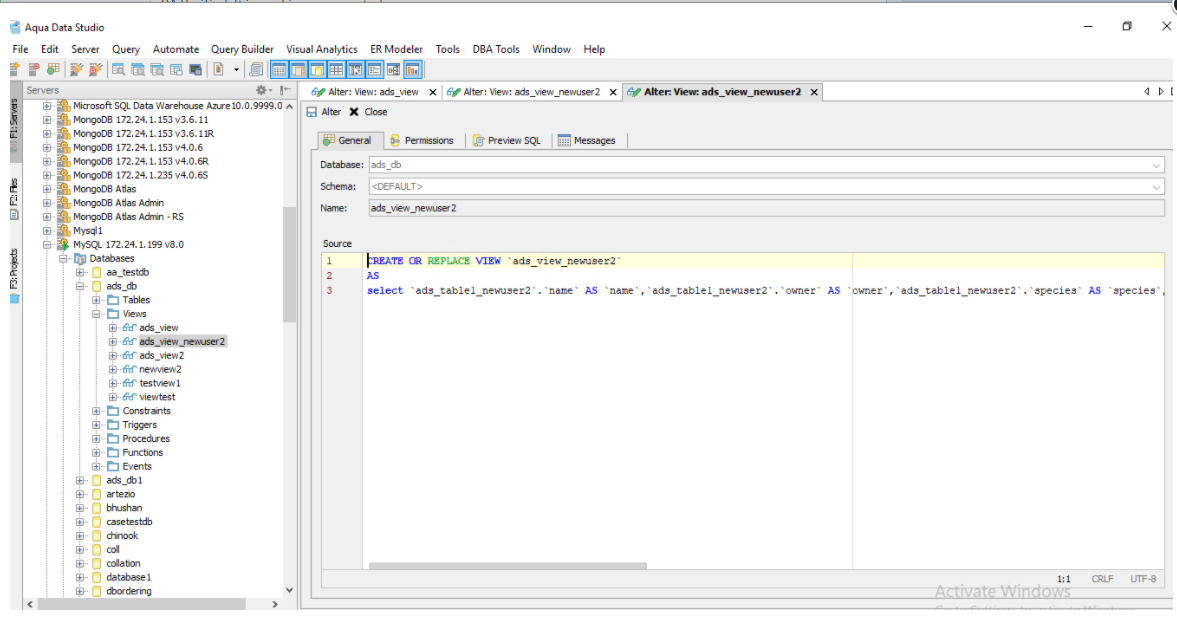Toggle the yellow-panel layout toolbar button
This screenshot has height=619, width=1177.
tap(316, 69)
